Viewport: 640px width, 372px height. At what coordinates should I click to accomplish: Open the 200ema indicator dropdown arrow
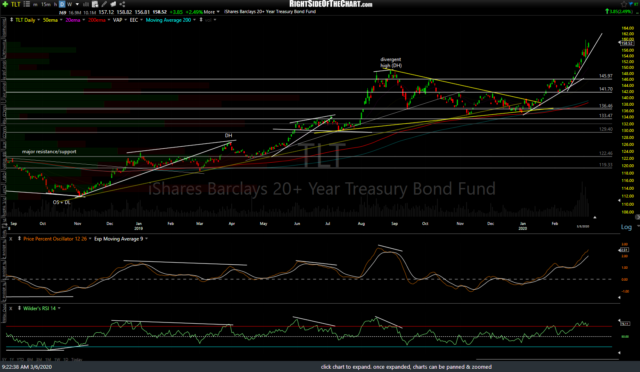pos(109,20)
